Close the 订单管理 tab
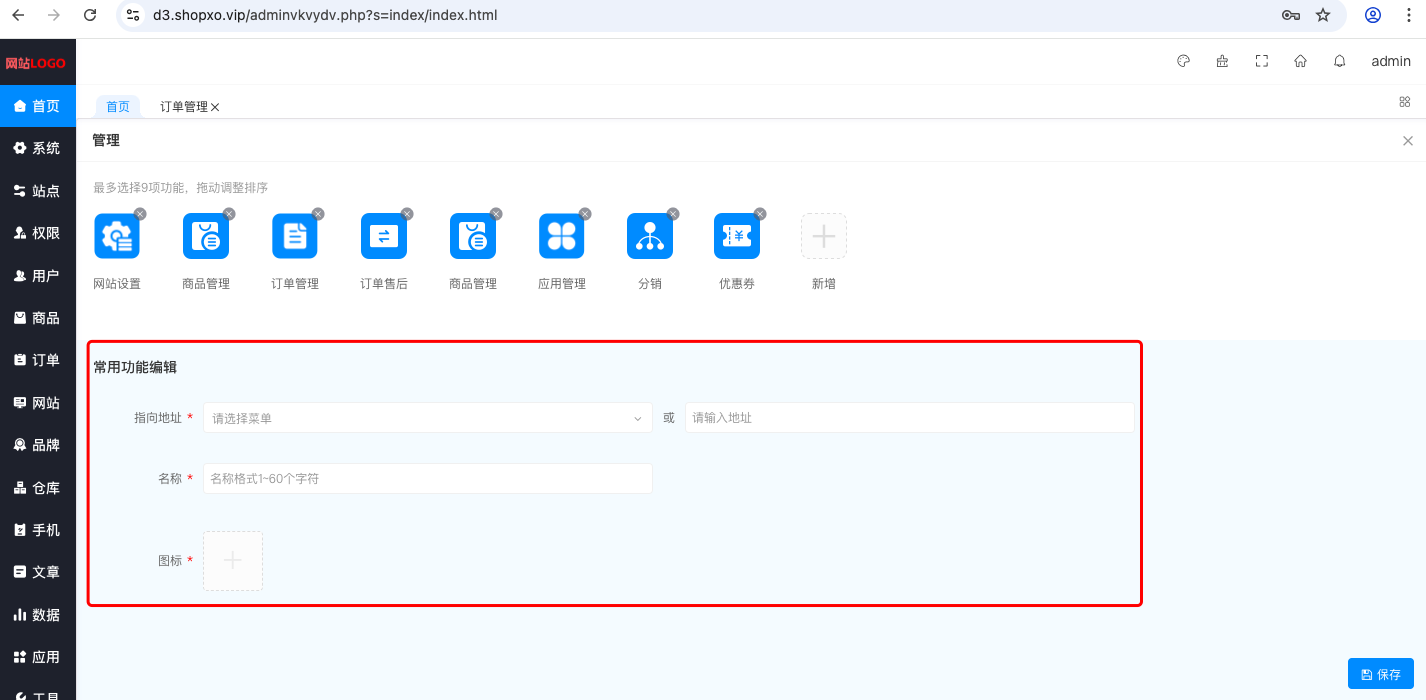The width and height of the screenshot is (1426, 700). (x=215, y=107)
